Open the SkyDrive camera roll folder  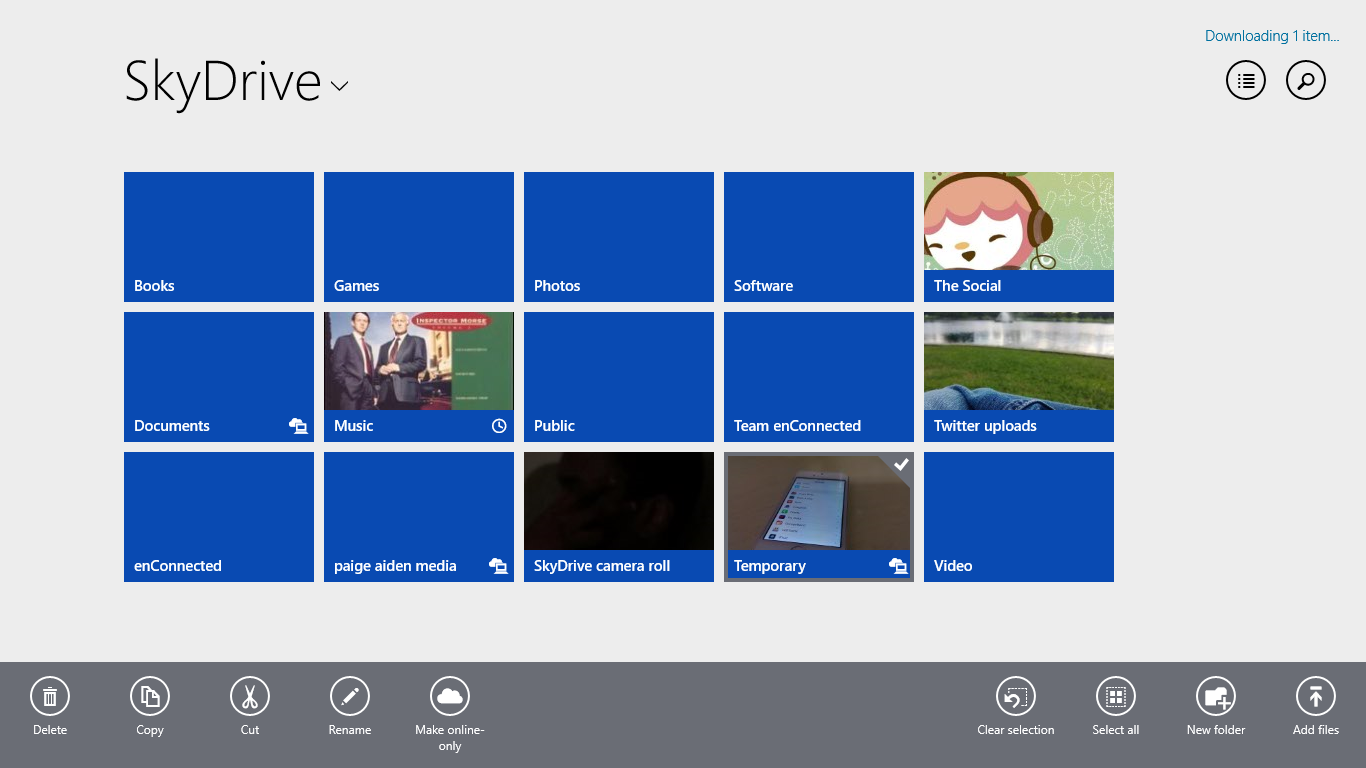(619, 517)
